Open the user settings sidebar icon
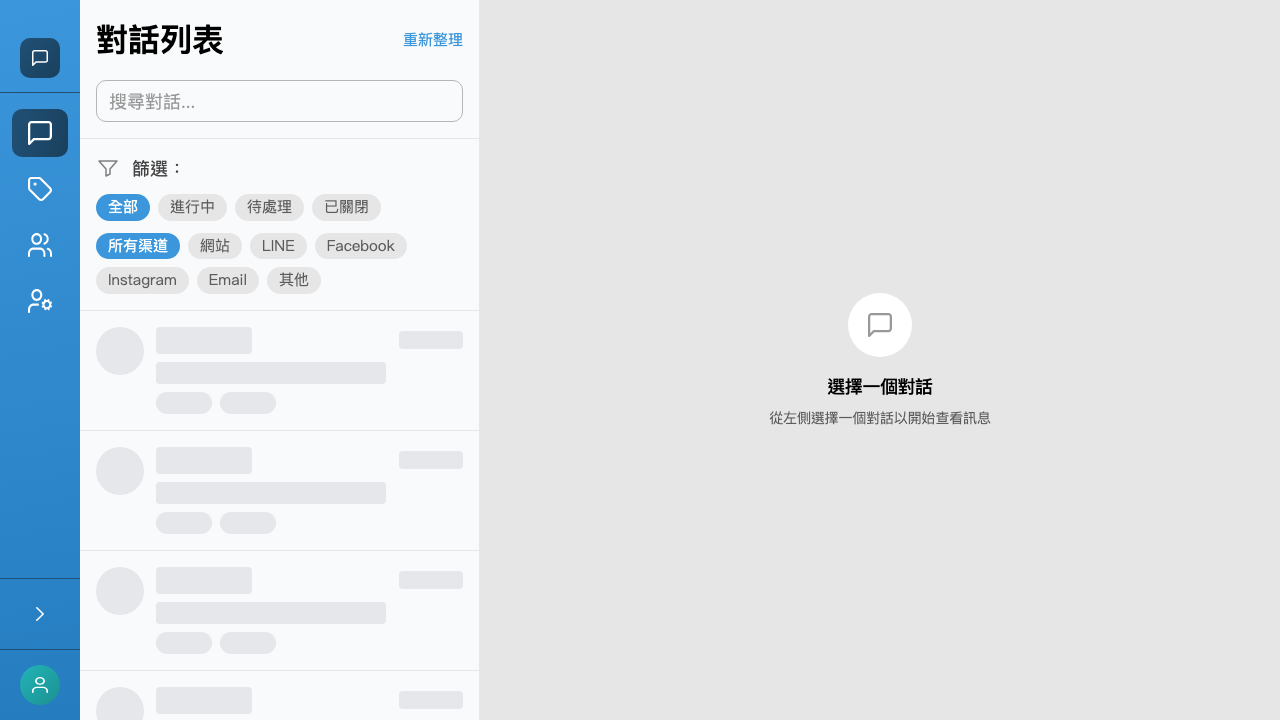 click(x=40, y=301)
